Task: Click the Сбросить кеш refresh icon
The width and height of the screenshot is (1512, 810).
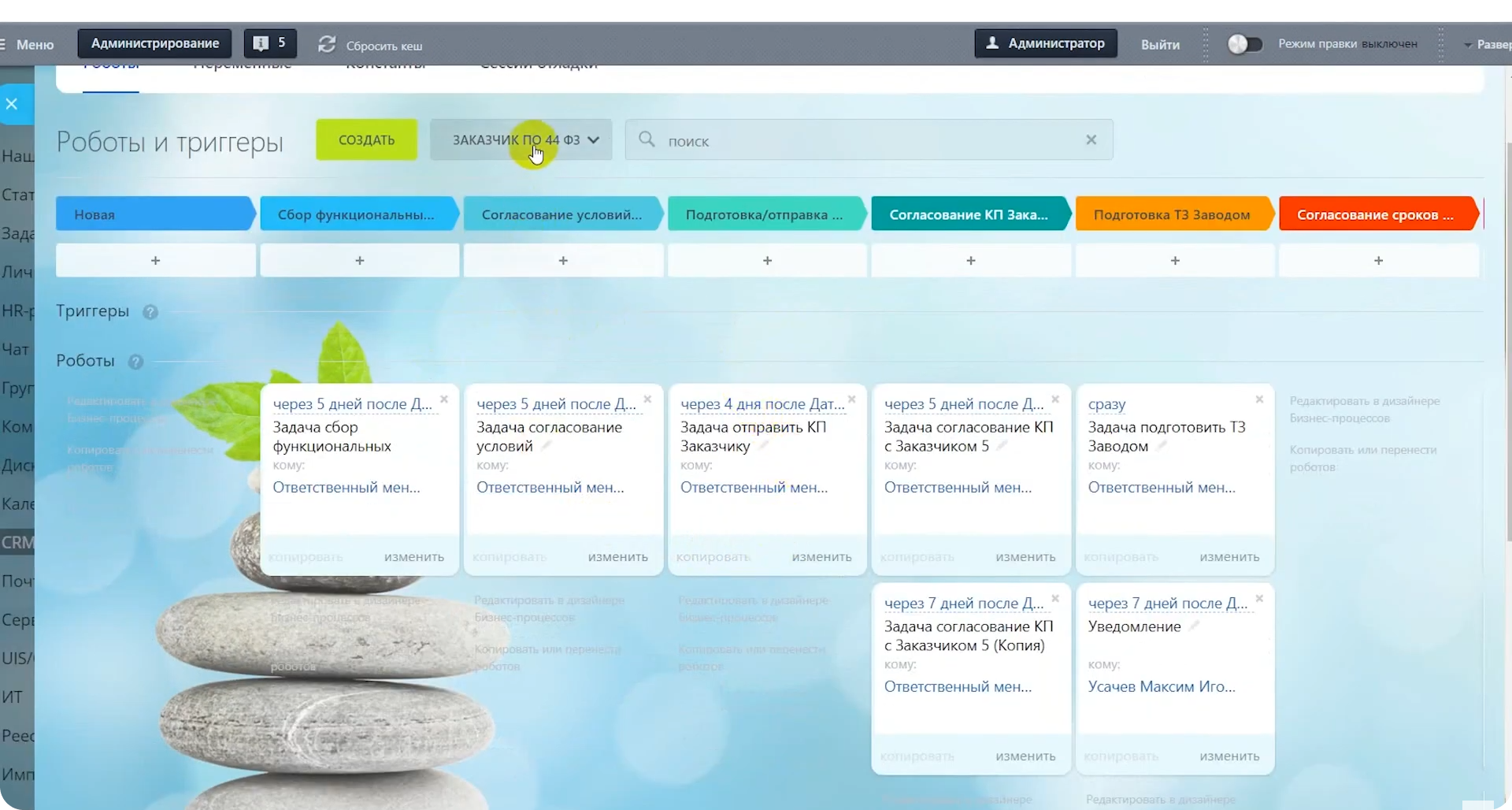Action: point(327,45)
